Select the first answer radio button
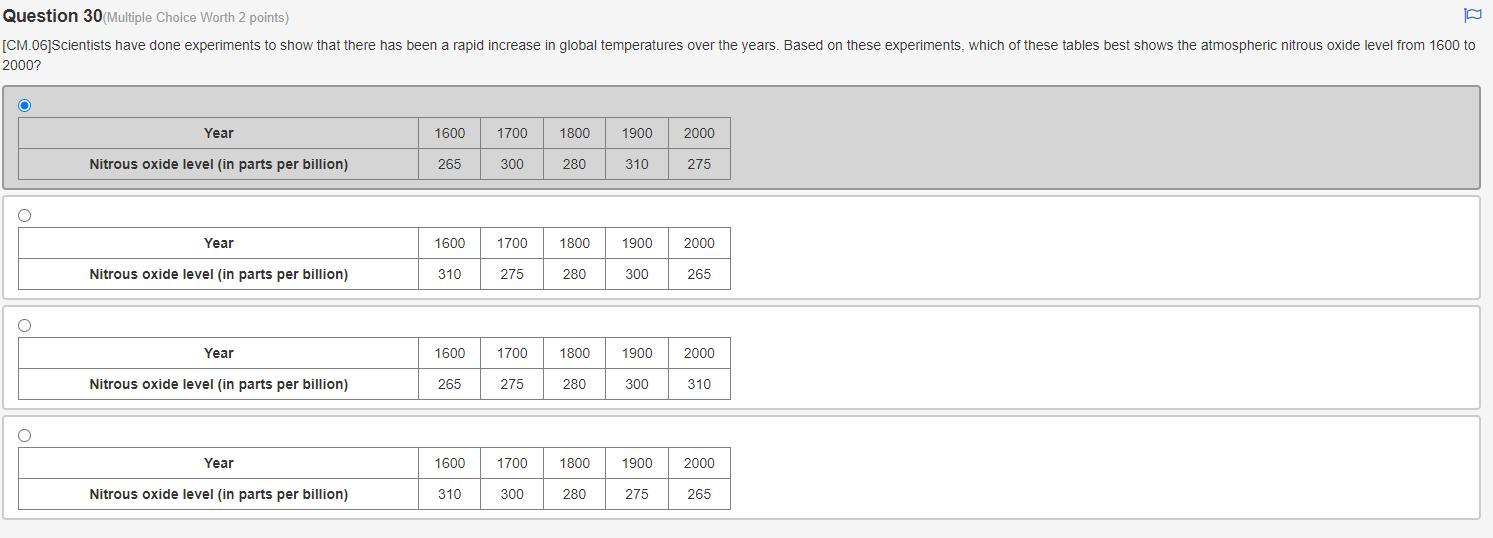The width and height of the screenshot is (1493, 538). [25, 105]
